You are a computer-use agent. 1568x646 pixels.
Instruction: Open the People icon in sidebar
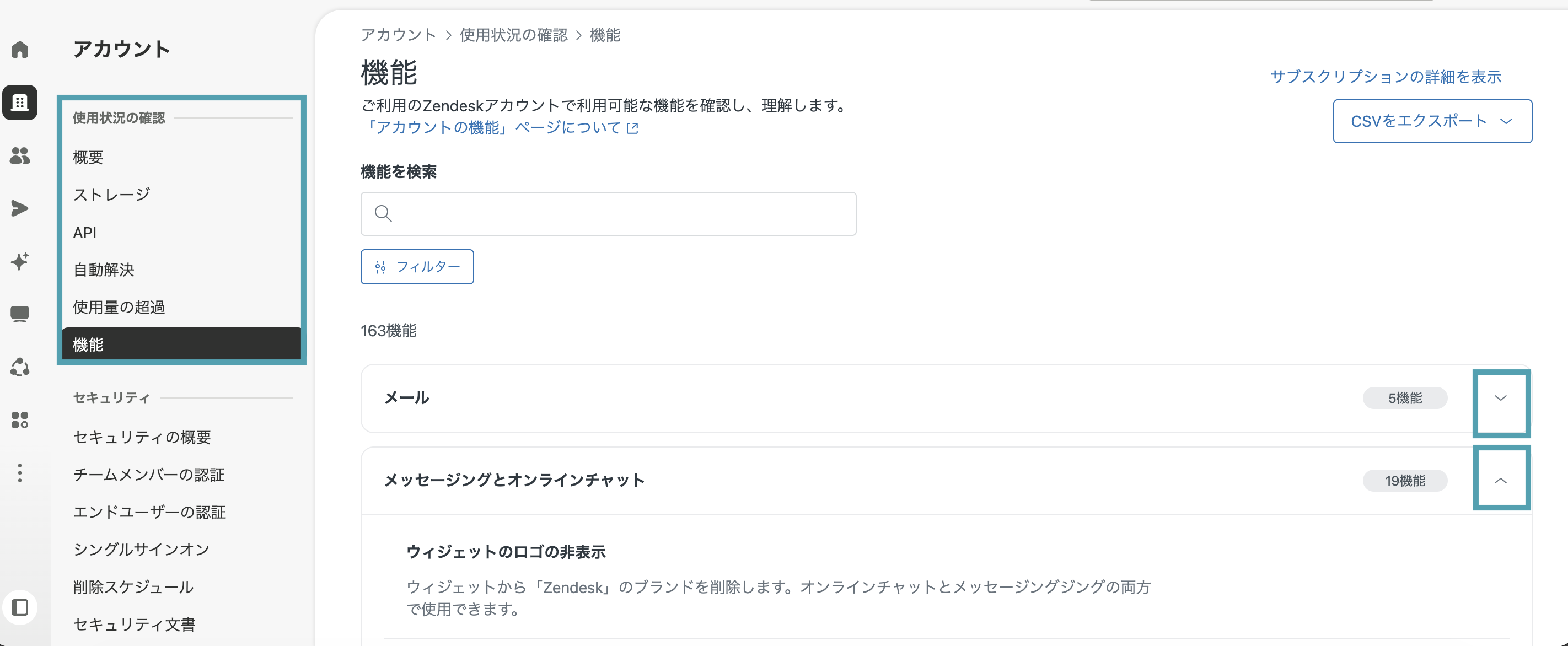[20, 155]
